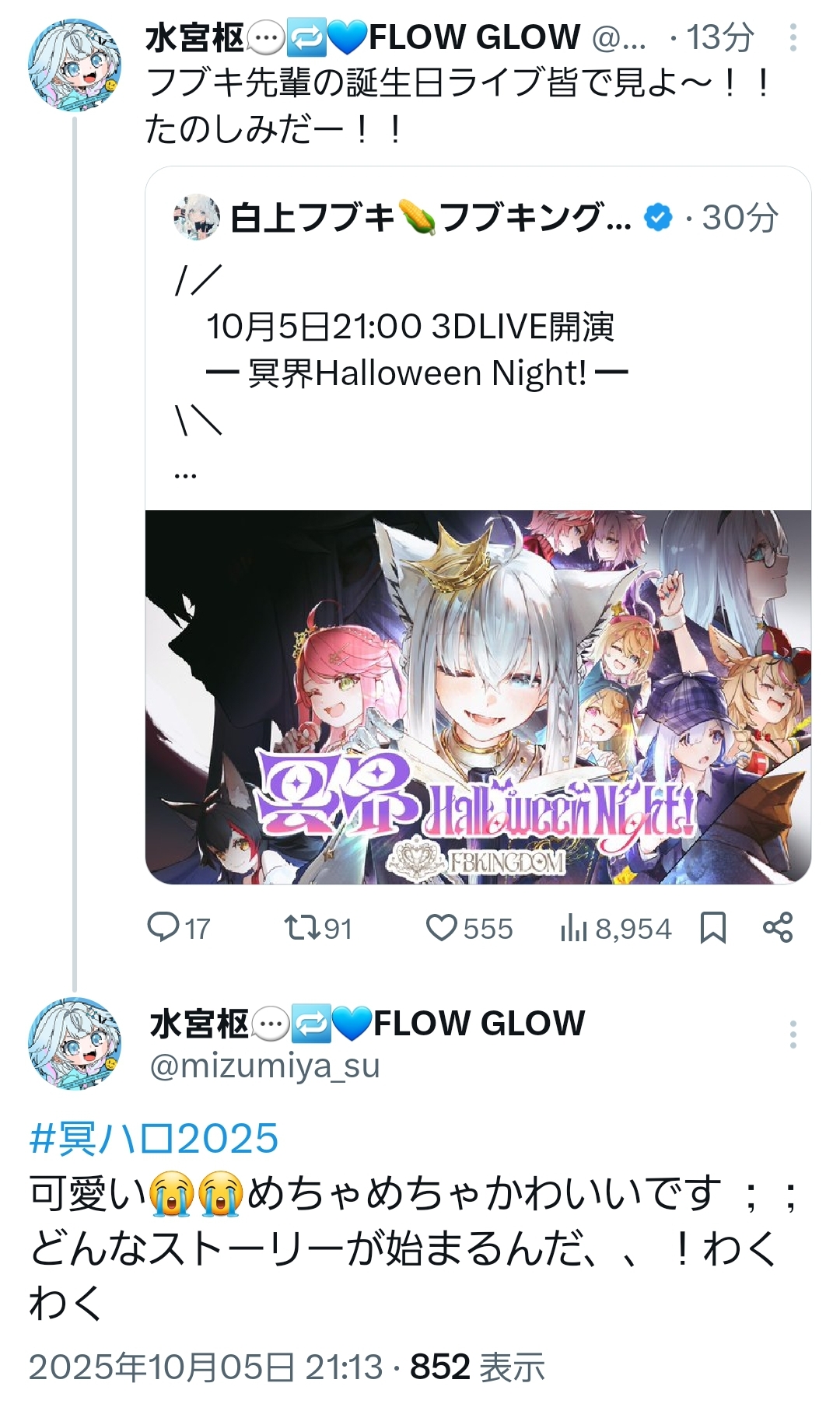Open the reply icon showing 17 comments
840x1404 pixels.
(163, 927)
